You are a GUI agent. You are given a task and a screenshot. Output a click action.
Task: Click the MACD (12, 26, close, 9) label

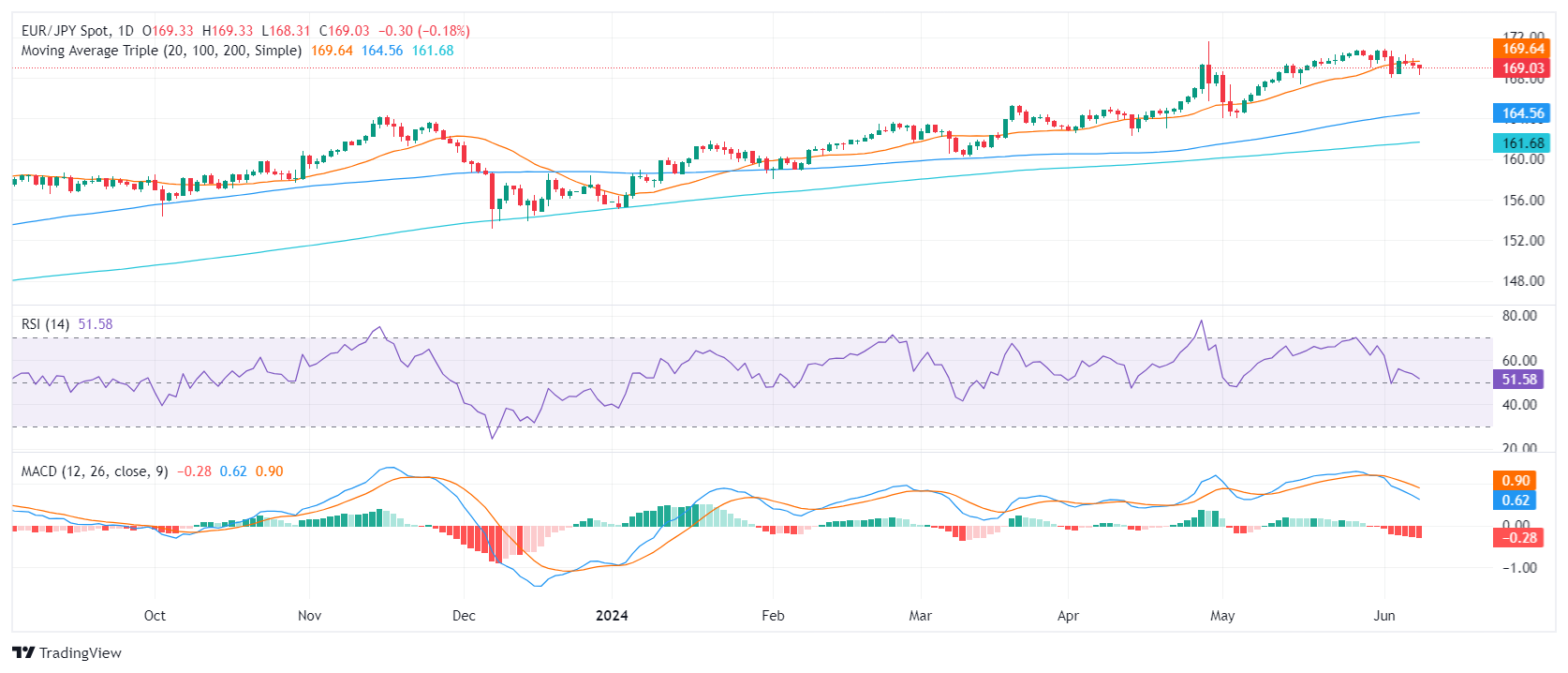point(95,471)
